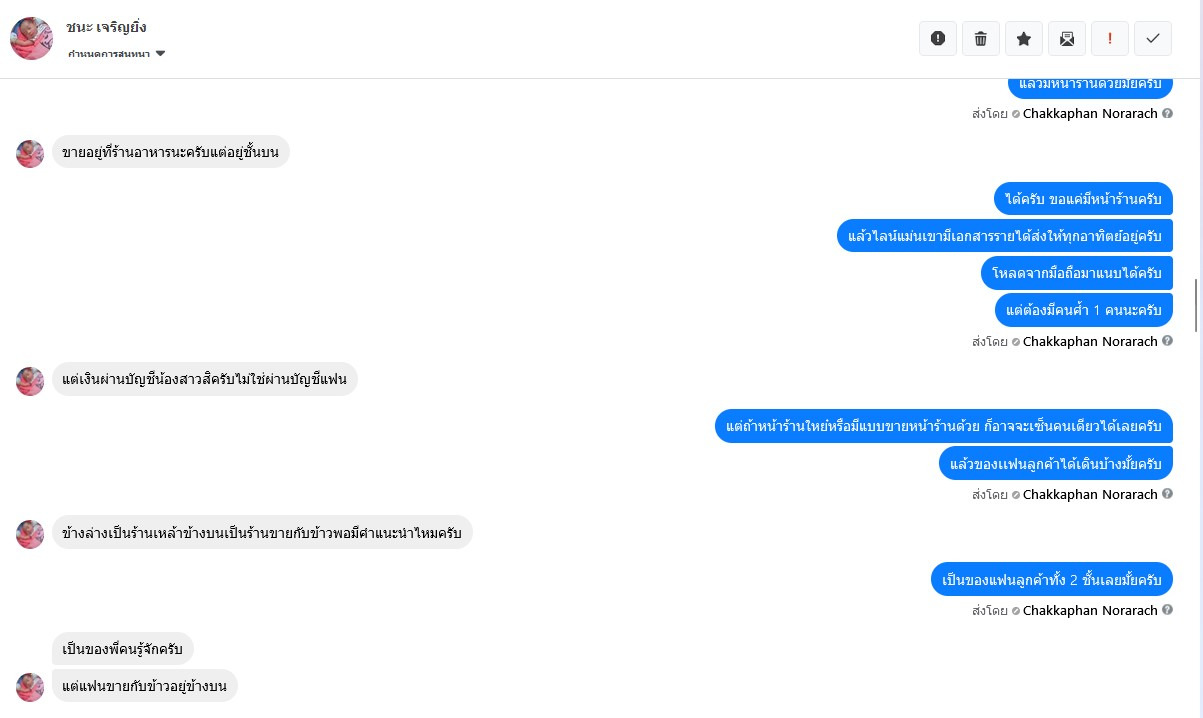Screen dimensions: 1203x718
Task: Mark conversation as unread via envelope icon
Action: coord(1067,38)
